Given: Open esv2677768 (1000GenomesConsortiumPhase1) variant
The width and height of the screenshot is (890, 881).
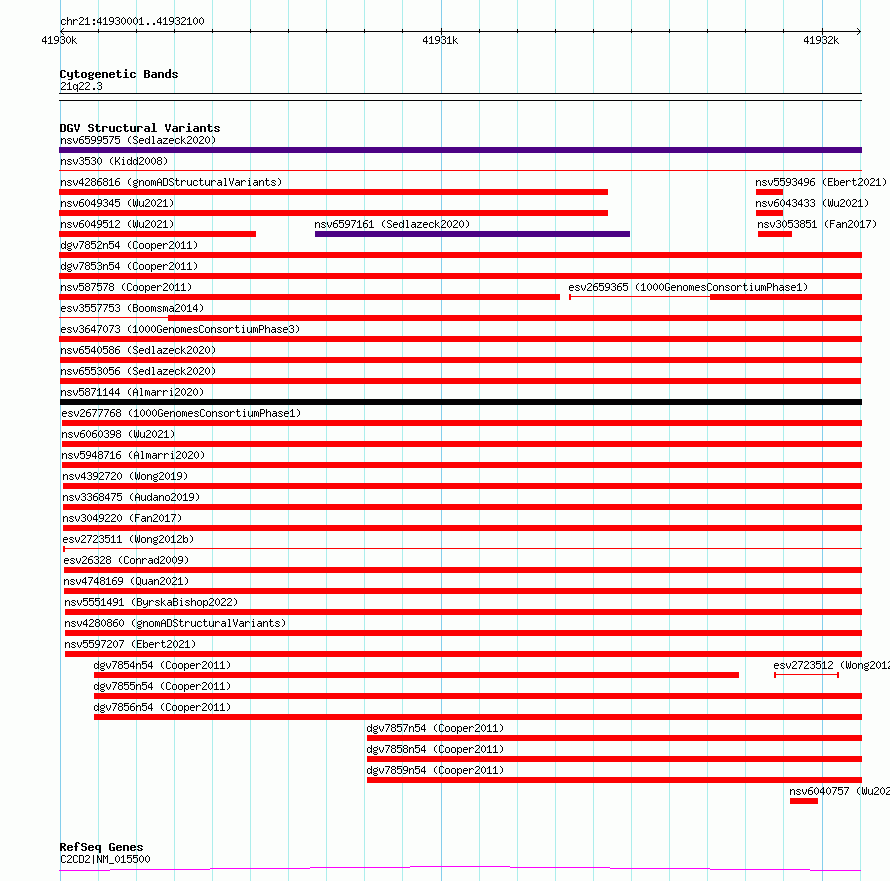Looking at the screenshot, I should pyautogui.click(x=181, y=413).
